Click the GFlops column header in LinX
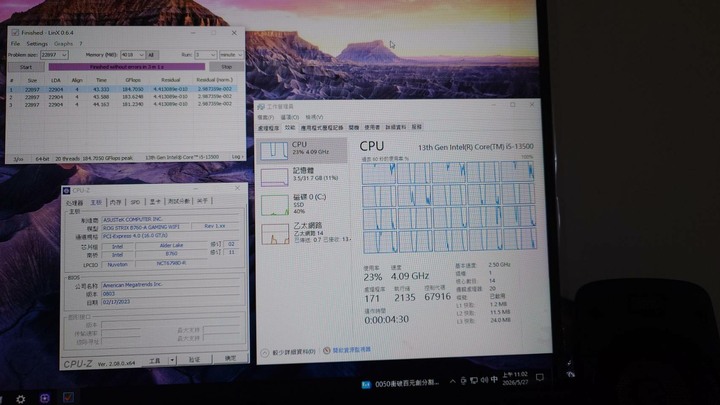Image resolution: width=720 pixels, height=405 pixels. click(x=133, y=80)
